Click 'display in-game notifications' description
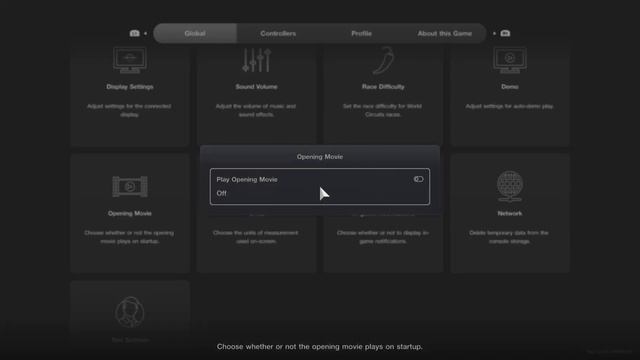The image size is (640, 360). (x=383, y=237)
